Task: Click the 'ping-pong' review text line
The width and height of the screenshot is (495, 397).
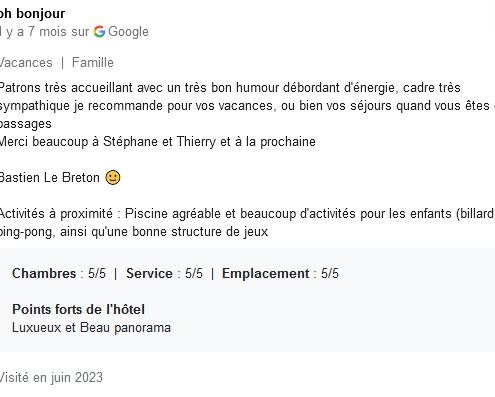Action: coord(134,232)
